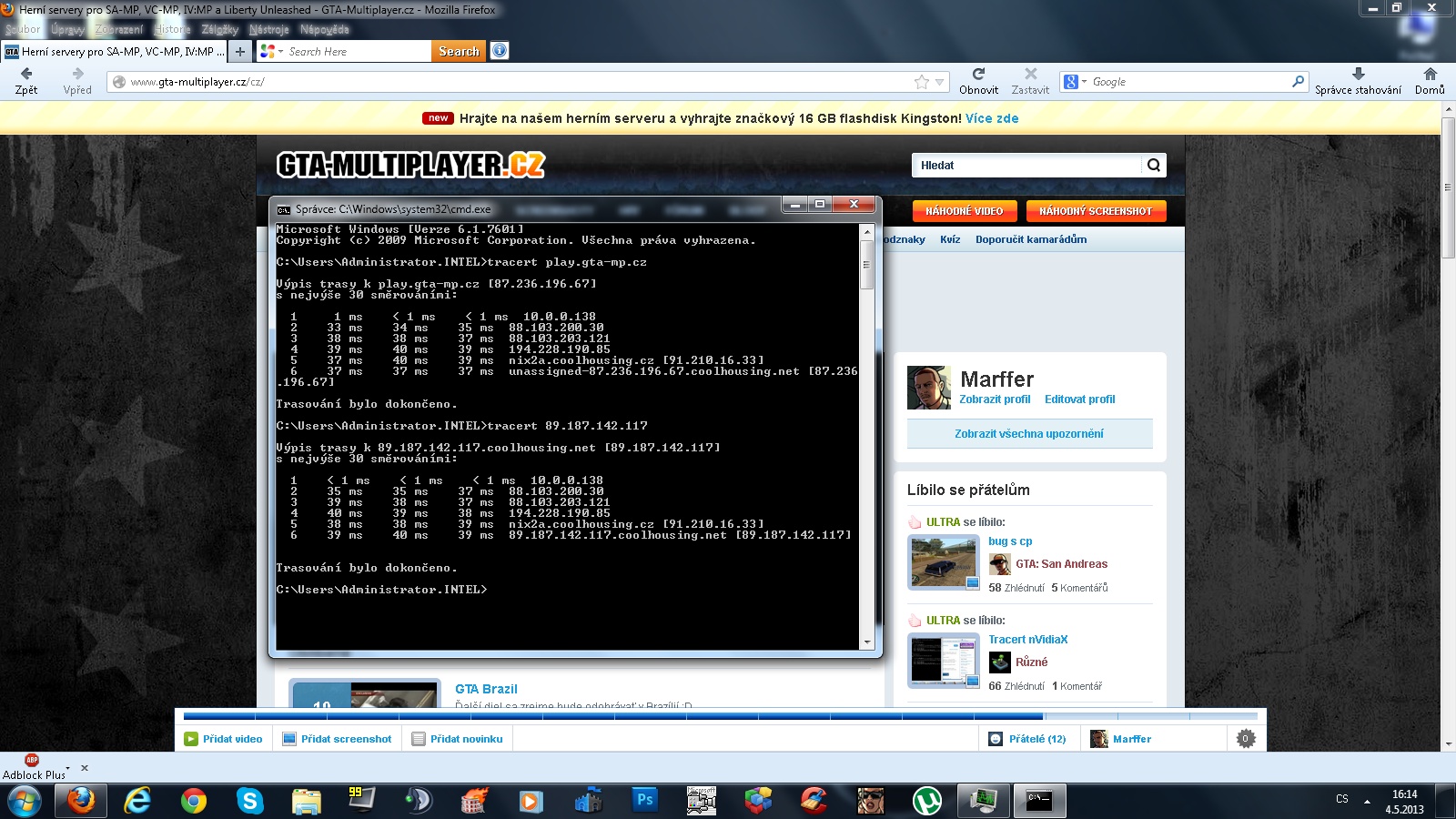Open Tracert nVidiaX link
Viewport: 1456px width, 819px height.
1028,640
